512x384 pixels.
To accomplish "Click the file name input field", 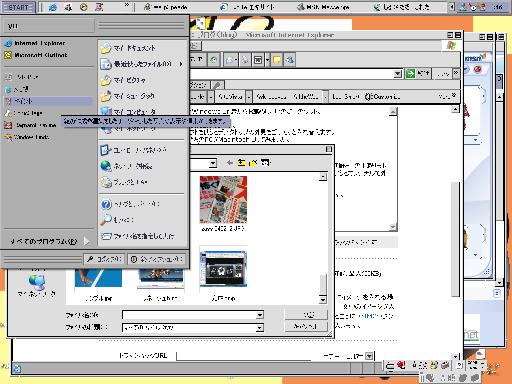I will tap(190, 315).
